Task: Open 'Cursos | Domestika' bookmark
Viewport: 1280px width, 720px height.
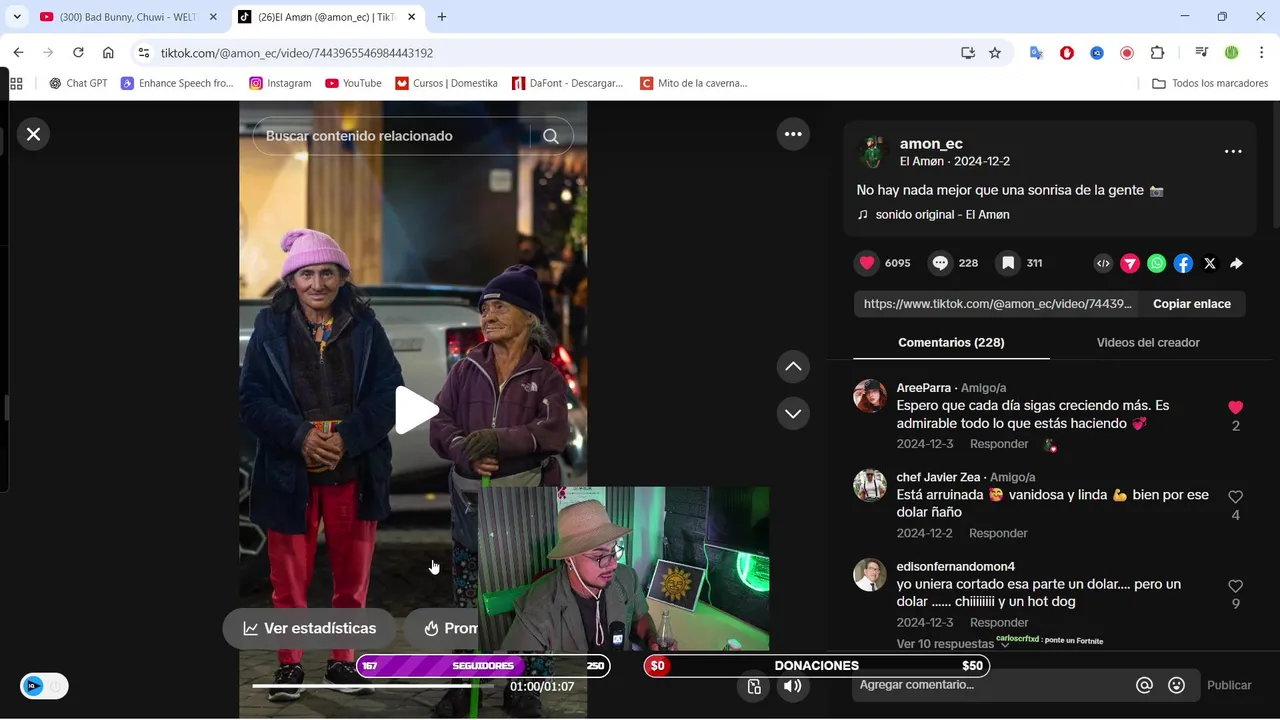Action: pos(446,83)
